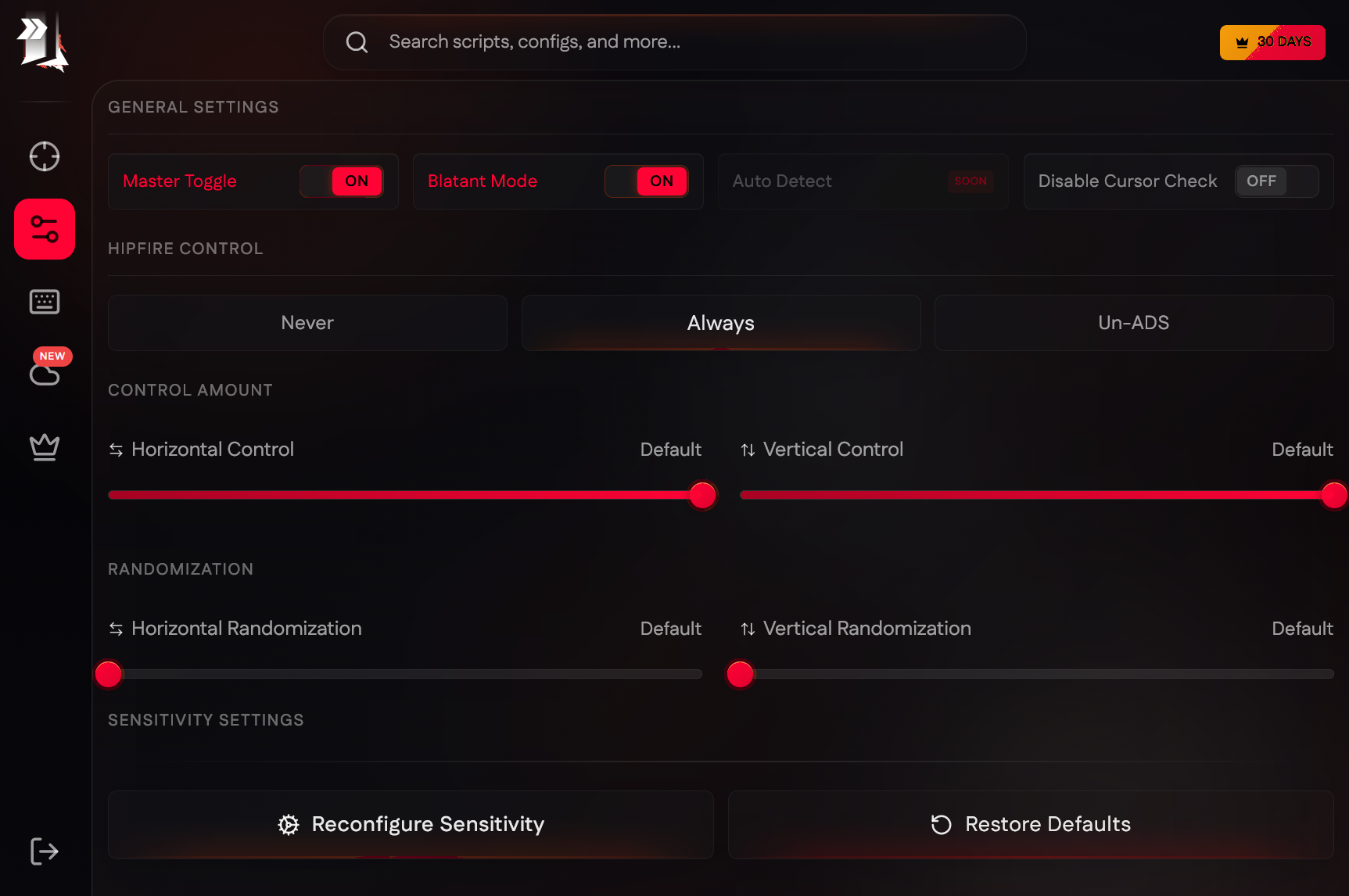1349x896 pixels.
Task: Click the Vertical Randomization slider track
Action: click(x=1037, y=674)
